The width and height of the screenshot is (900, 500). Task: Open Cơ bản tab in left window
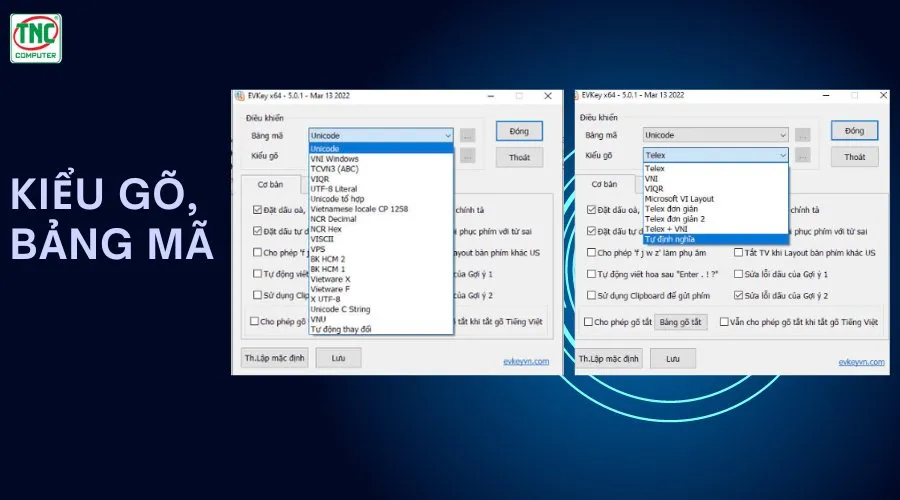click(x=270, y=185)
